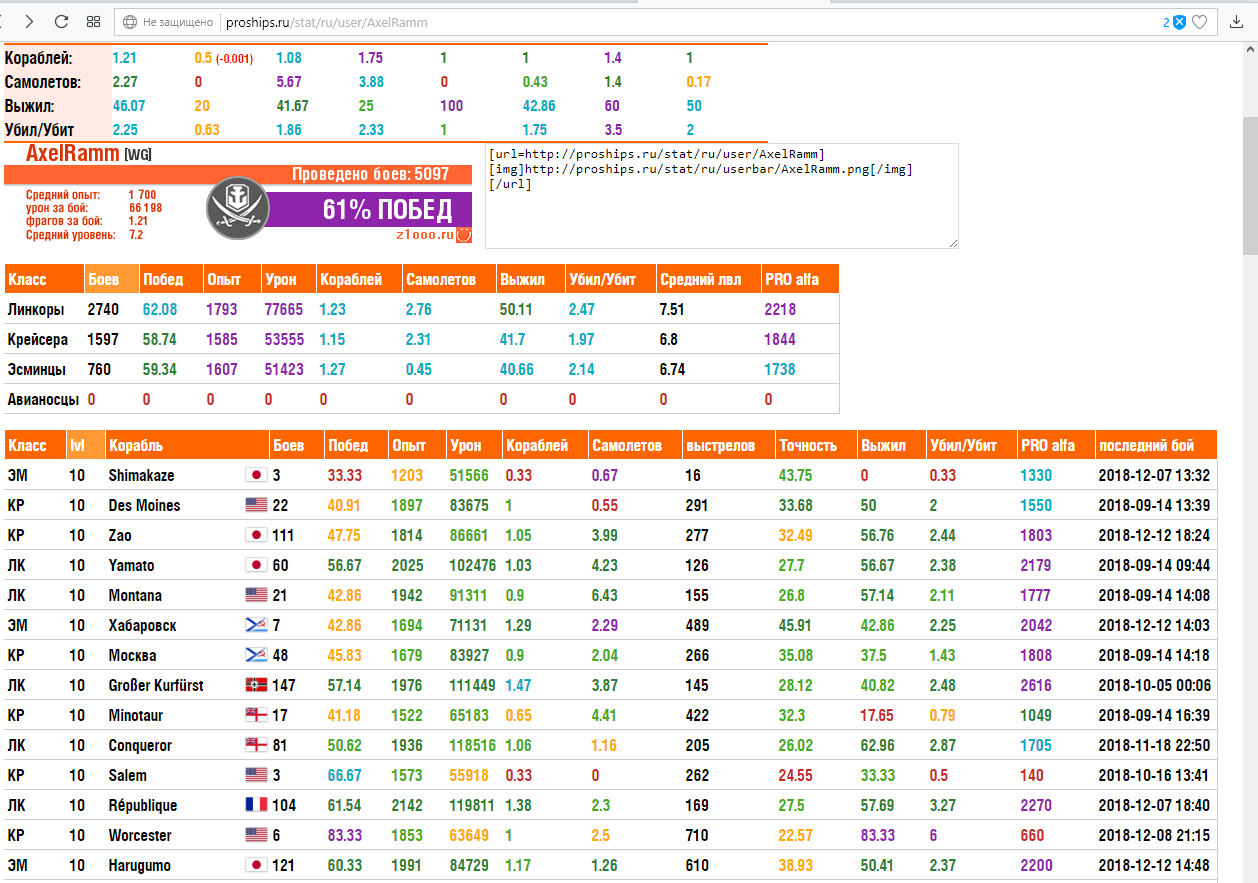The height and width of the screenshot is (883, 1258).
Task: Sort ships by the Точность column header
Action: 815,445
